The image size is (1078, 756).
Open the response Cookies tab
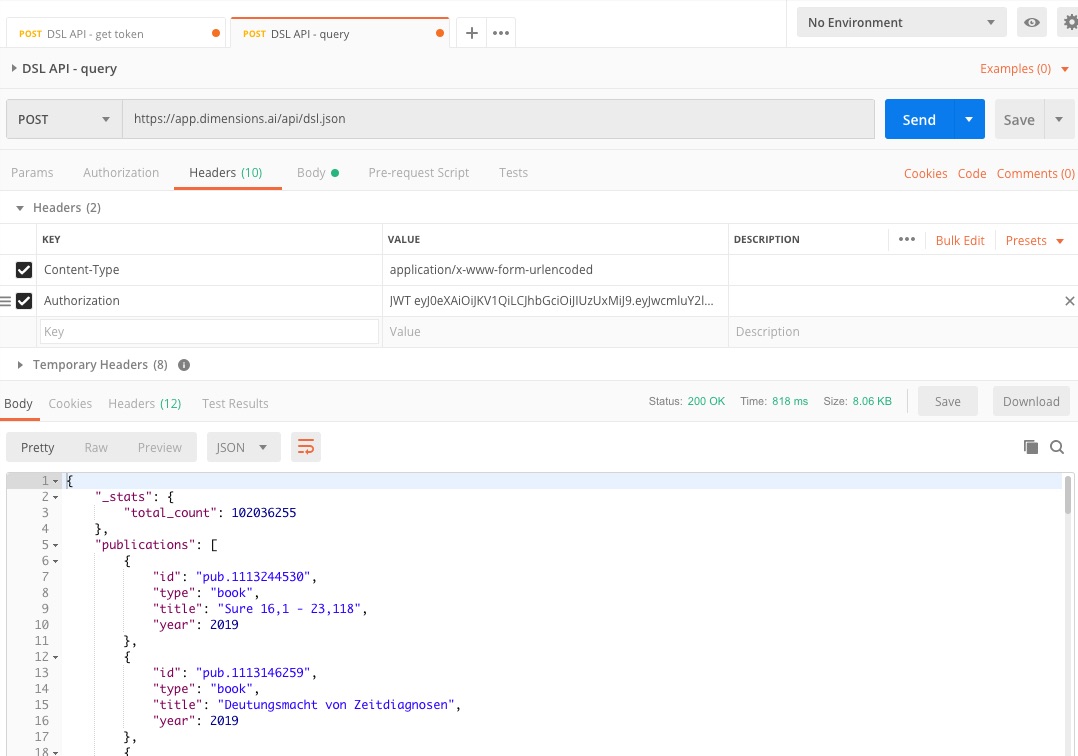pos(70,403)
